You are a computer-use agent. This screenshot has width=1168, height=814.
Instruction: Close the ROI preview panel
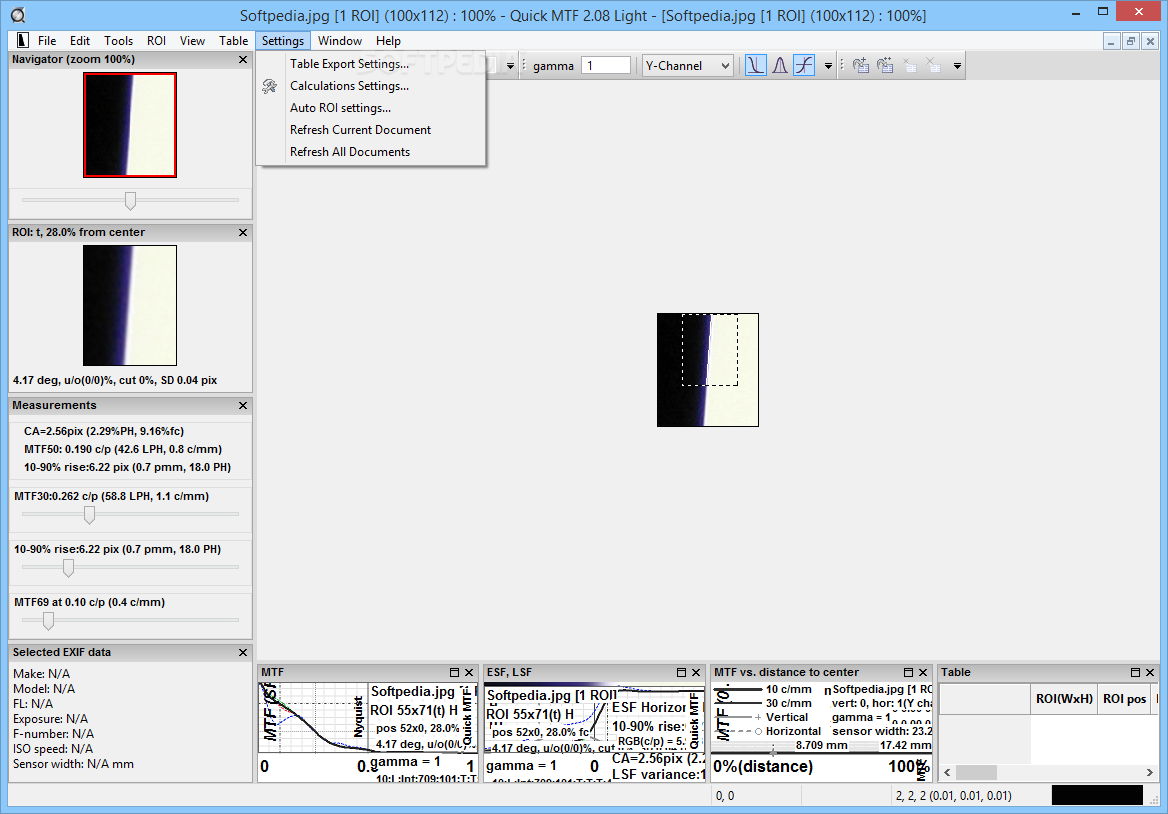click(x=243, y=232)
